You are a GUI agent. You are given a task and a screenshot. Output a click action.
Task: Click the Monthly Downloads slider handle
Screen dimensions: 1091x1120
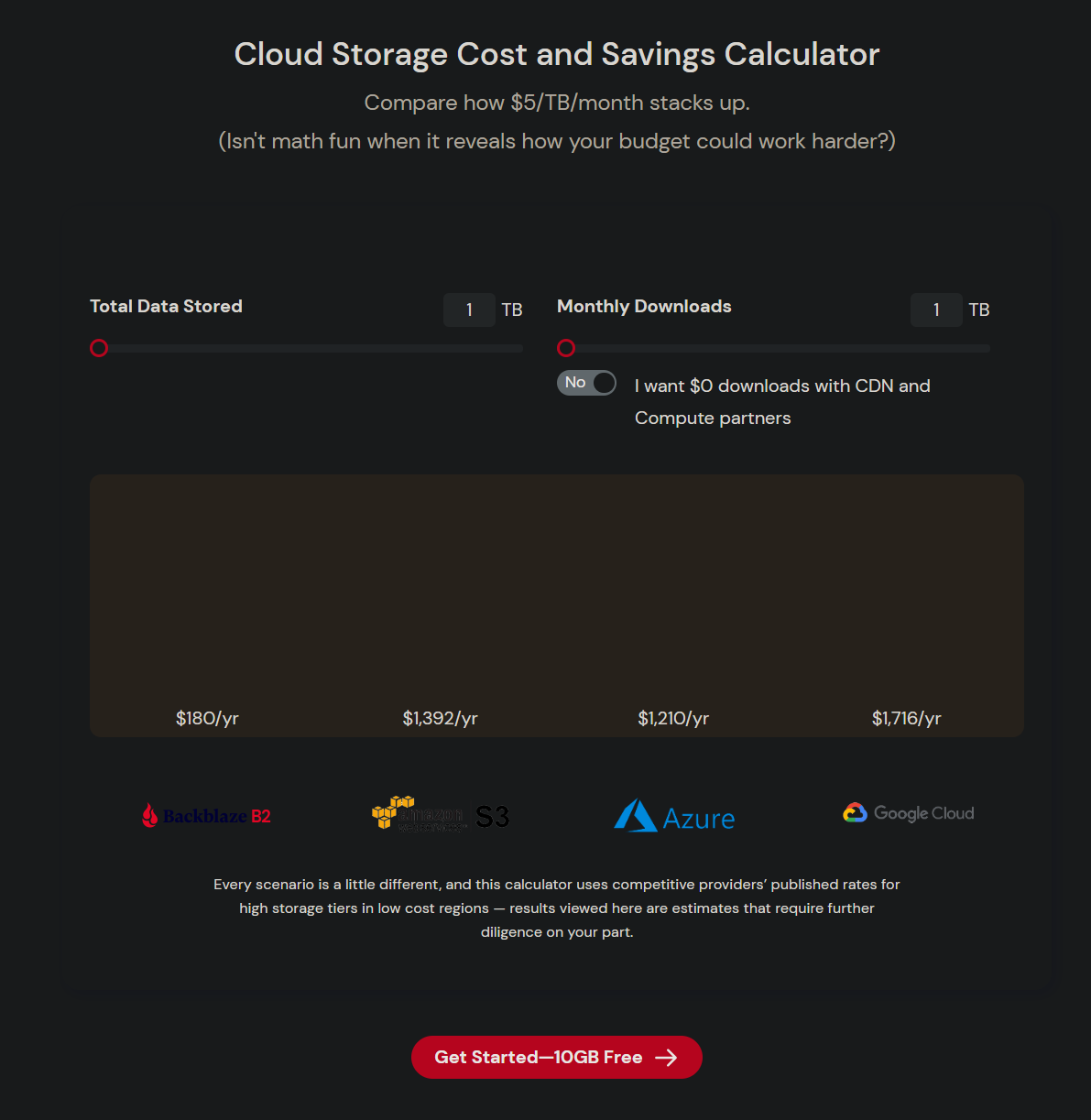tap(566, 348)
